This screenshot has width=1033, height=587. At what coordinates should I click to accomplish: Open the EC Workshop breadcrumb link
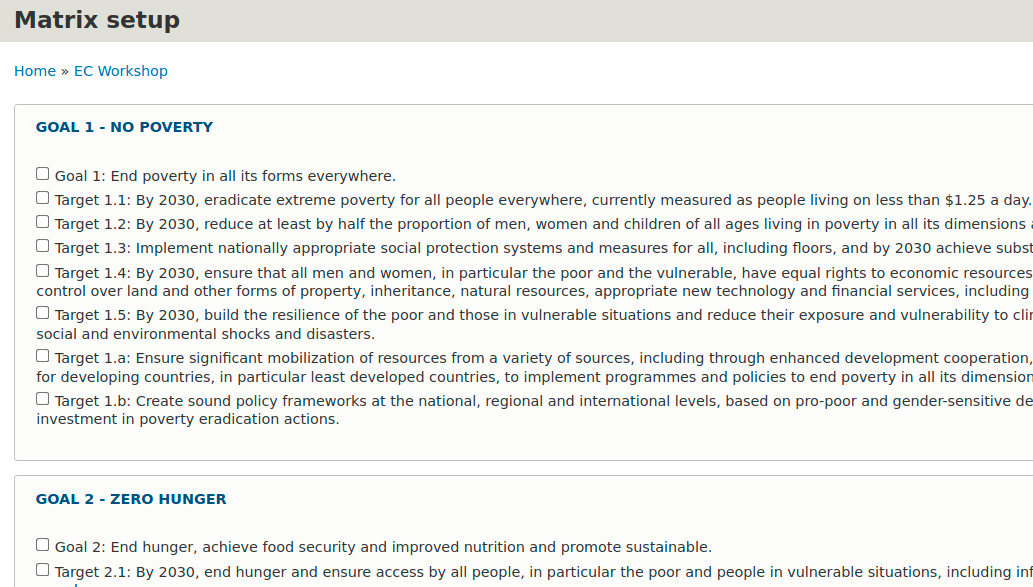(x=121, y=71)
